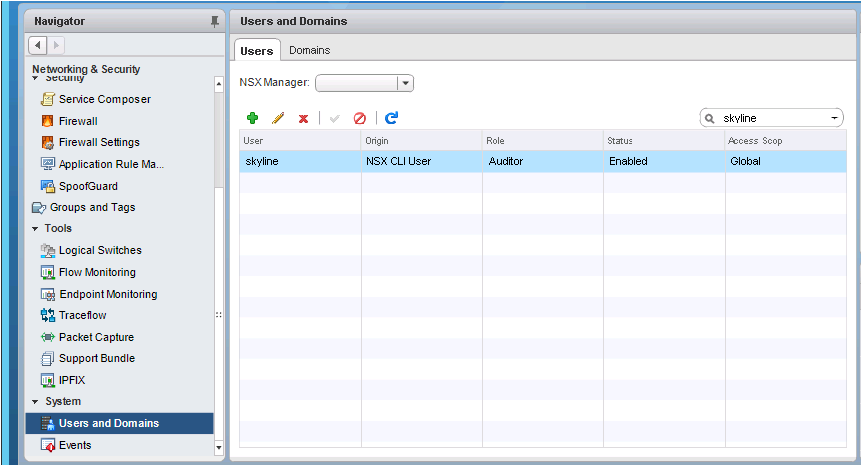Image resolution: width=861 pixels, height=466 pixels.
Task: Switch to the Domains tab
Action: [309, 50]
